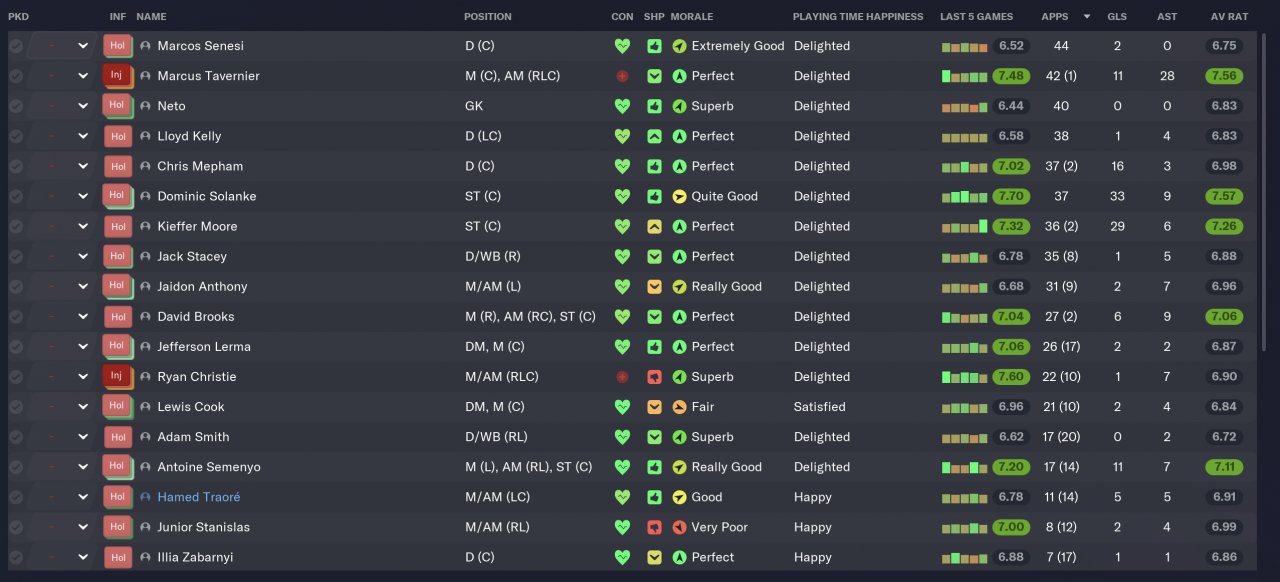Open Jack Stacey's player name link
Image resolution: width=1280 pixels, height=582 pixels.
point(192,257)
